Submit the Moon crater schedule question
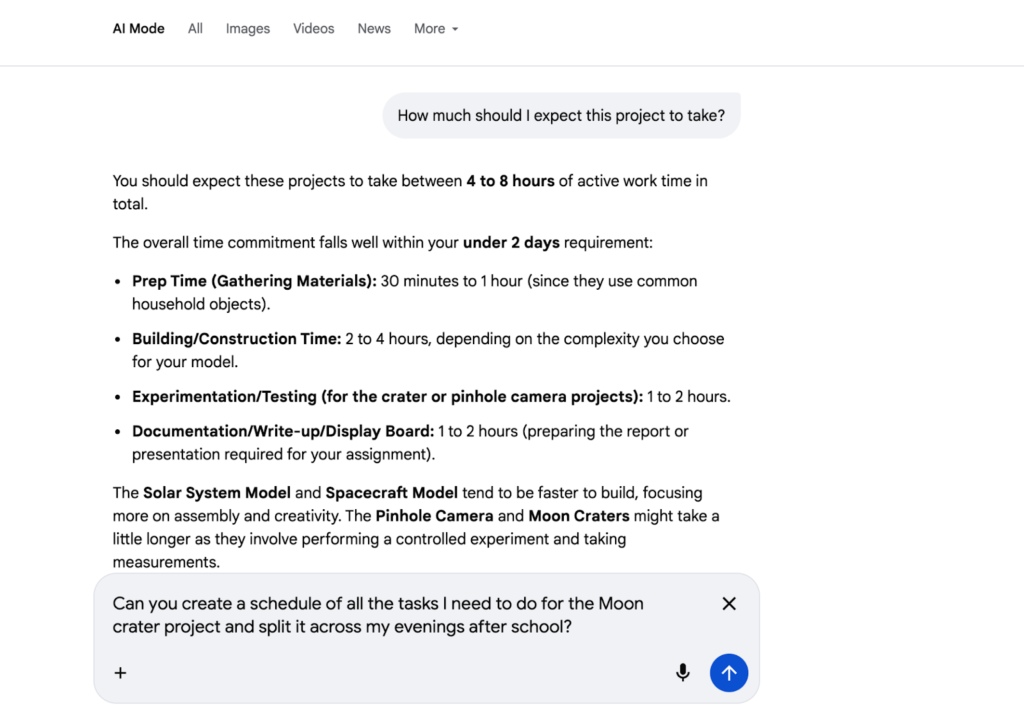The image size is (1024, 719). [729, 673]
